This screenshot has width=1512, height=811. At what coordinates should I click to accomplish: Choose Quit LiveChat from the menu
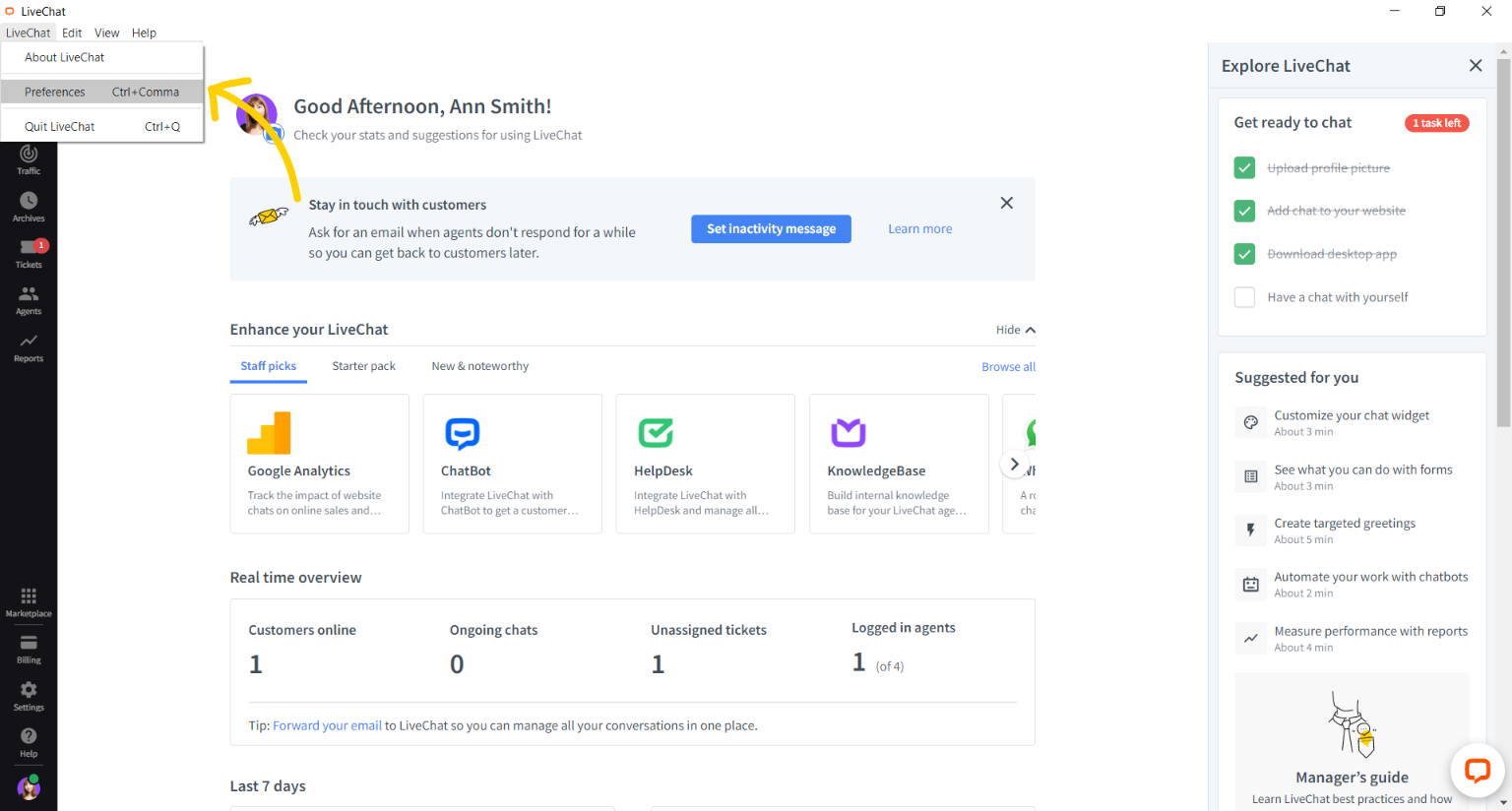click(x=102, y=126)
